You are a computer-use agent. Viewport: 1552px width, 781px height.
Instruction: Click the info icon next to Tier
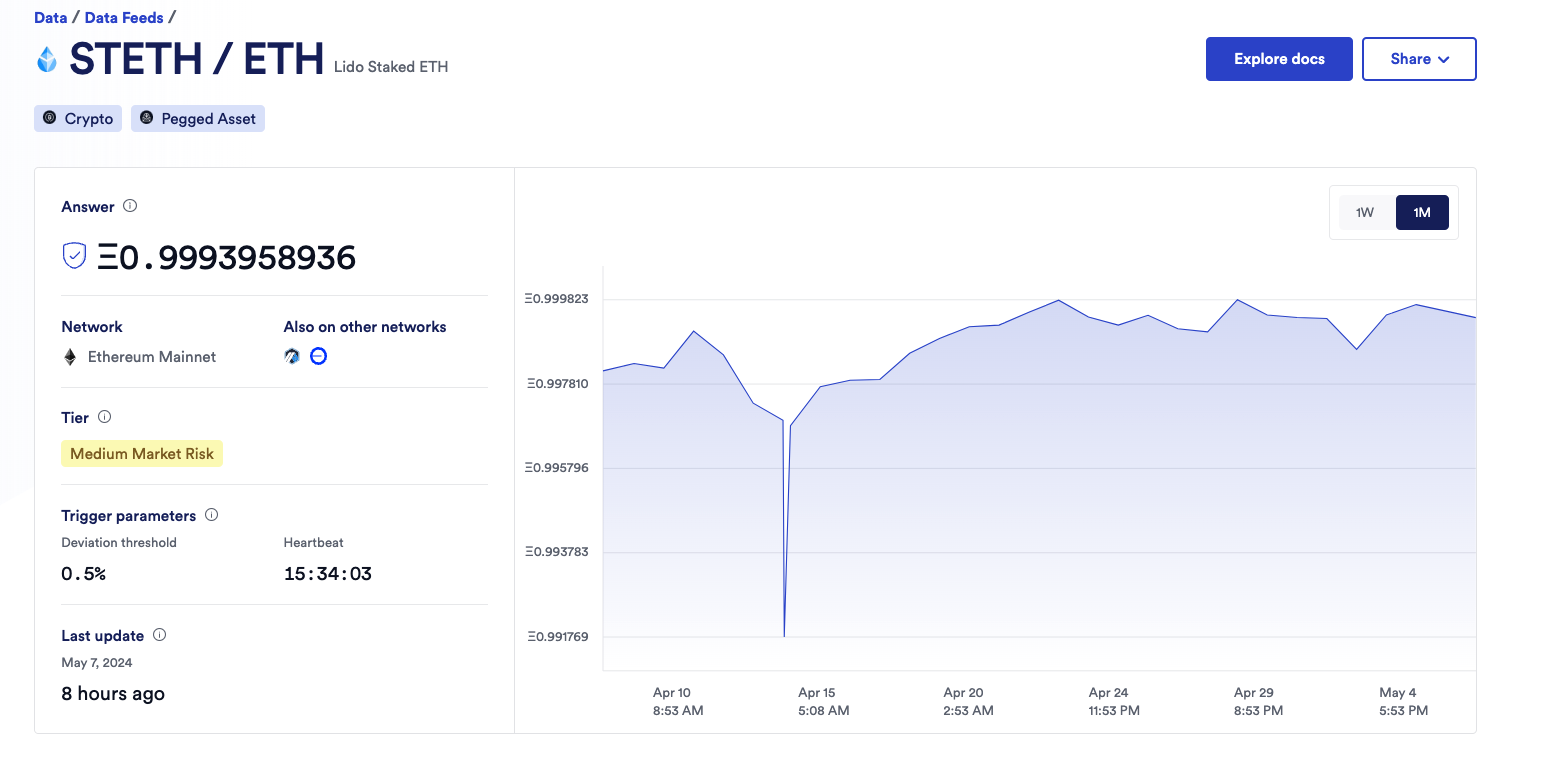104,417
